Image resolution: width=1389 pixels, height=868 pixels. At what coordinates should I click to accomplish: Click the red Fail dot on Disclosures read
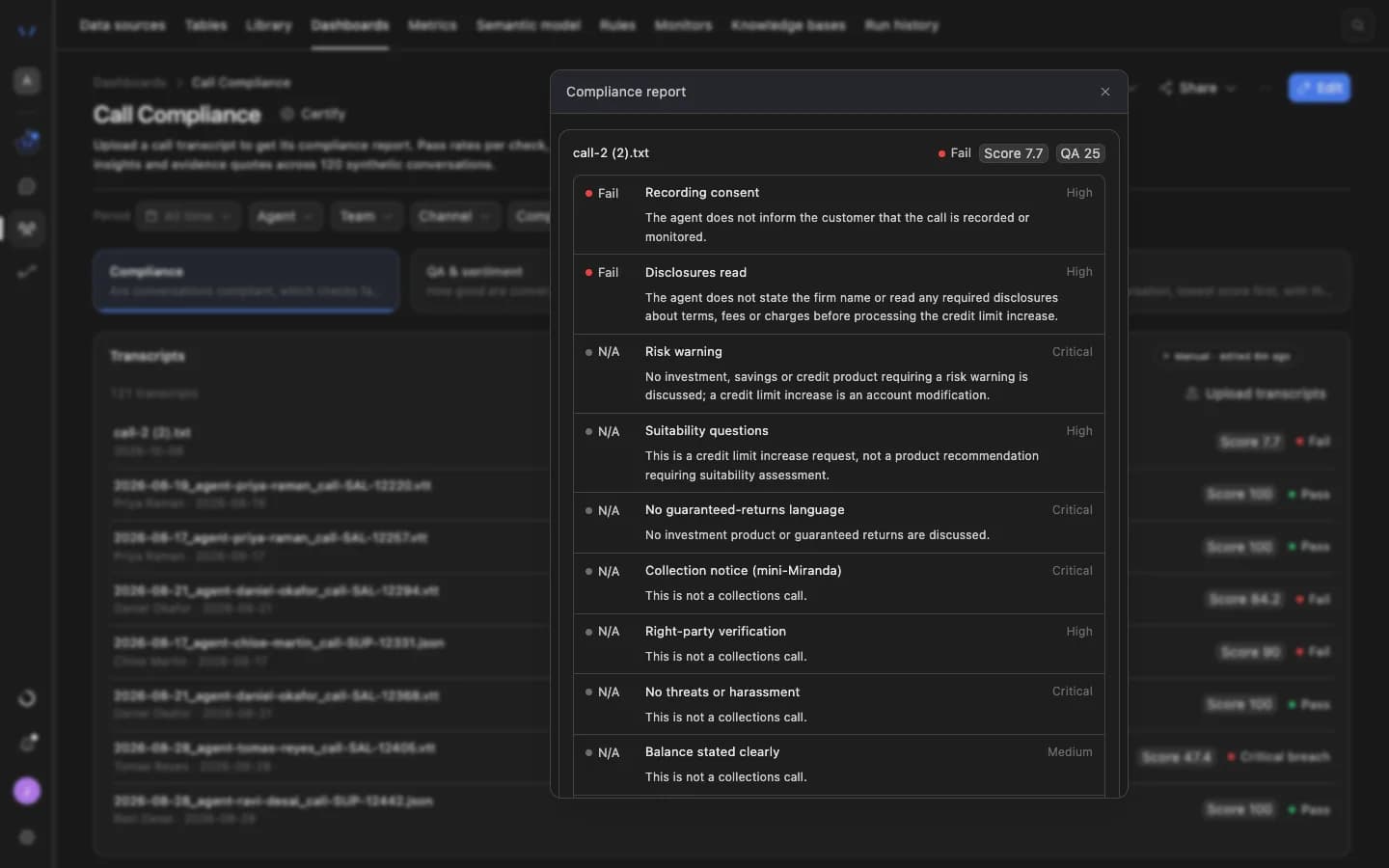pos(588,273)
